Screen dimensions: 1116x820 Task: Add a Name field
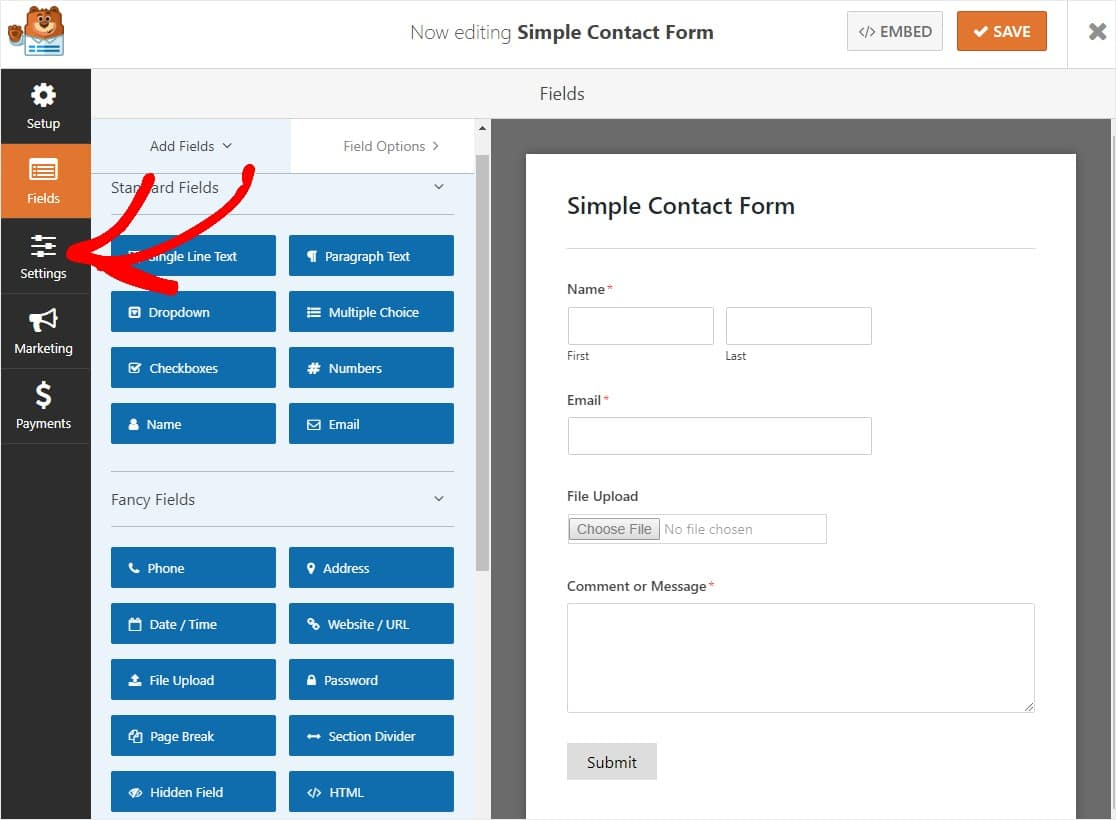(193, 424)
